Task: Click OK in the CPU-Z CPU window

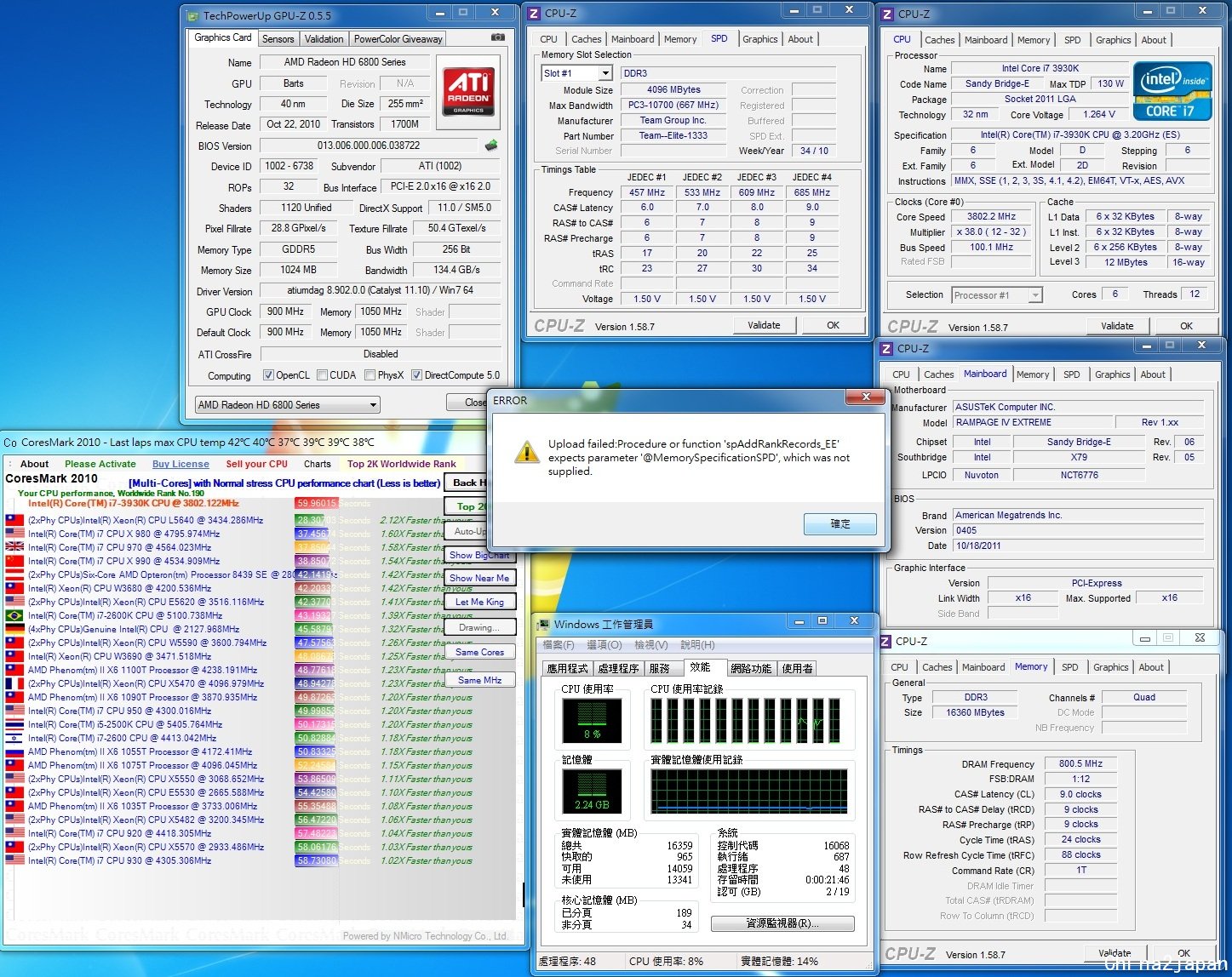Action: pyautogui.click(x=1186, y=326)
